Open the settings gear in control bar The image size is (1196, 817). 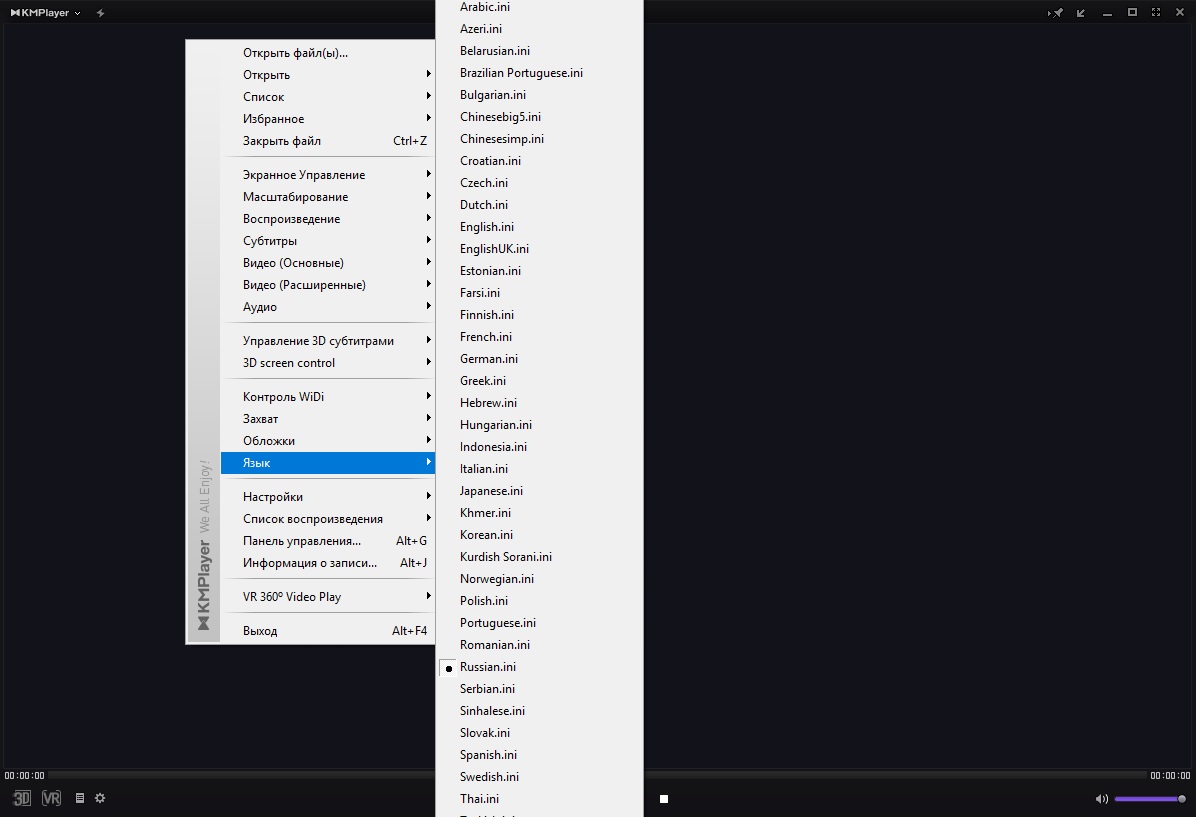click(100, 798)
